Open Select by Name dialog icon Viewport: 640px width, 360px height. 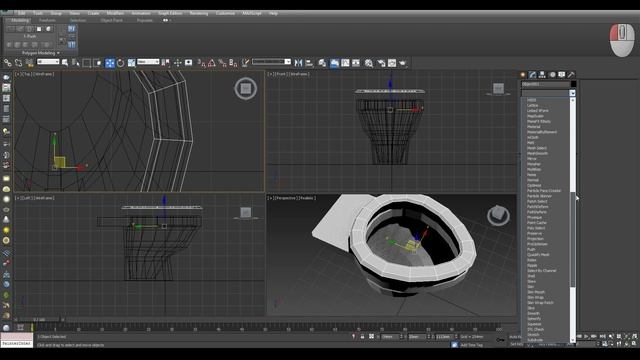coord(76,62)
